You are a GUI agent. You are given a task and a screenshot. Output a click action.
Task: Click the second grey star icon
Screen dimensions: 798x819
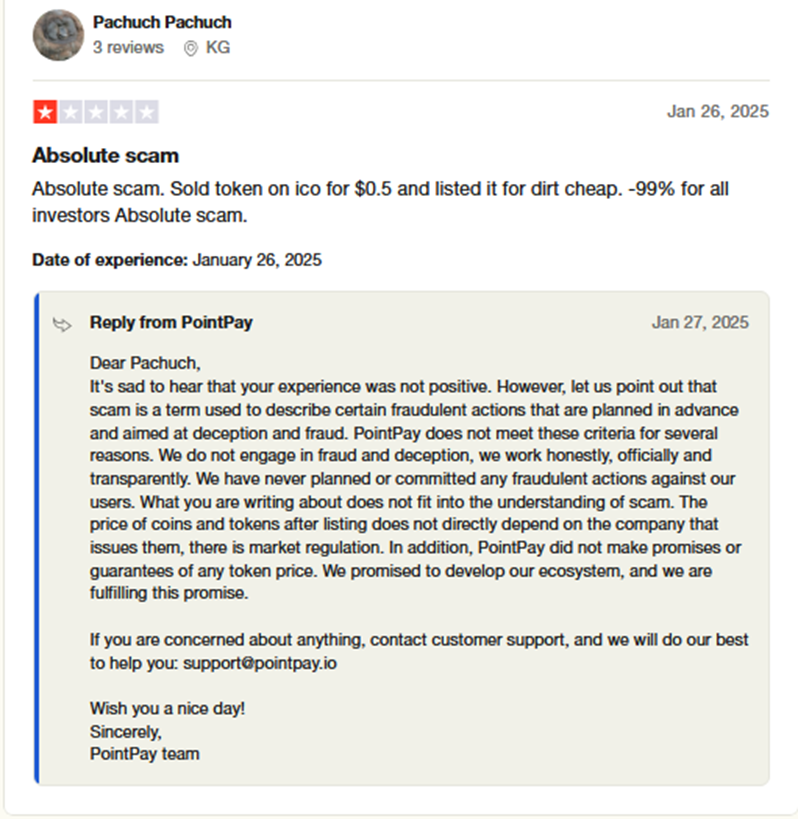tap(71, 112)
